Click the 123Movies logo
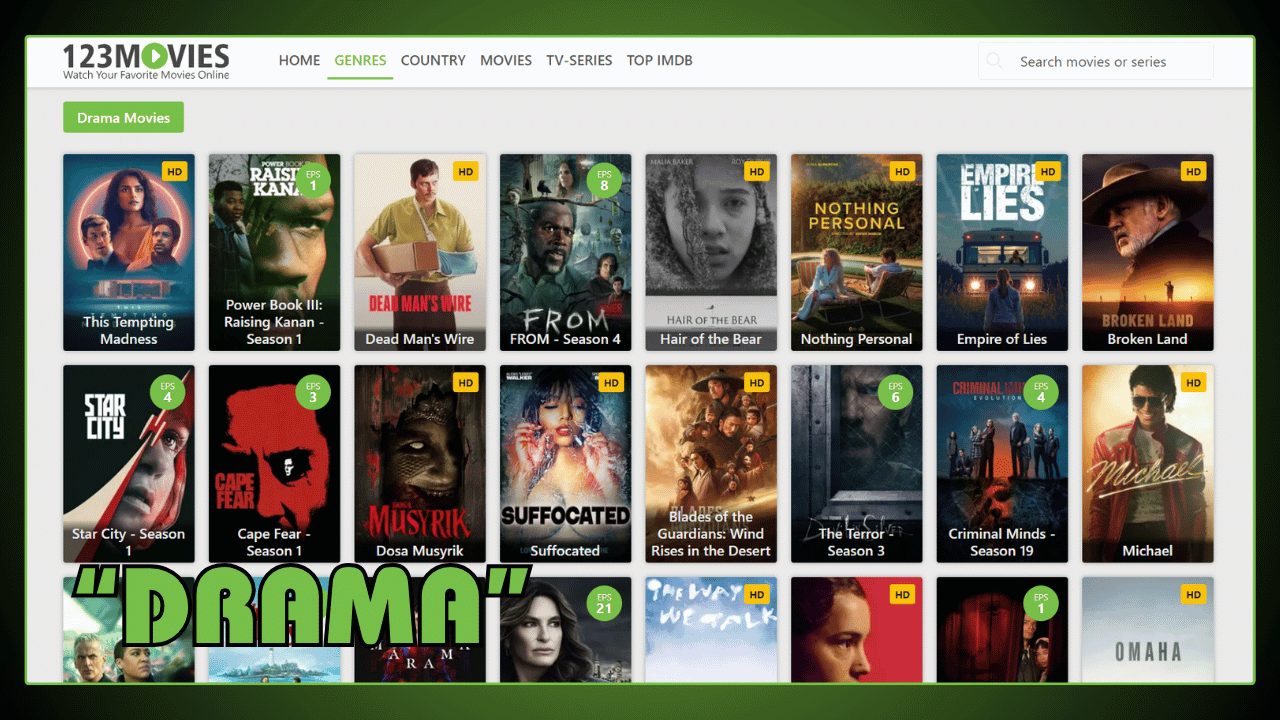Viewport: 1280px width, 720px height. point(146,61)
